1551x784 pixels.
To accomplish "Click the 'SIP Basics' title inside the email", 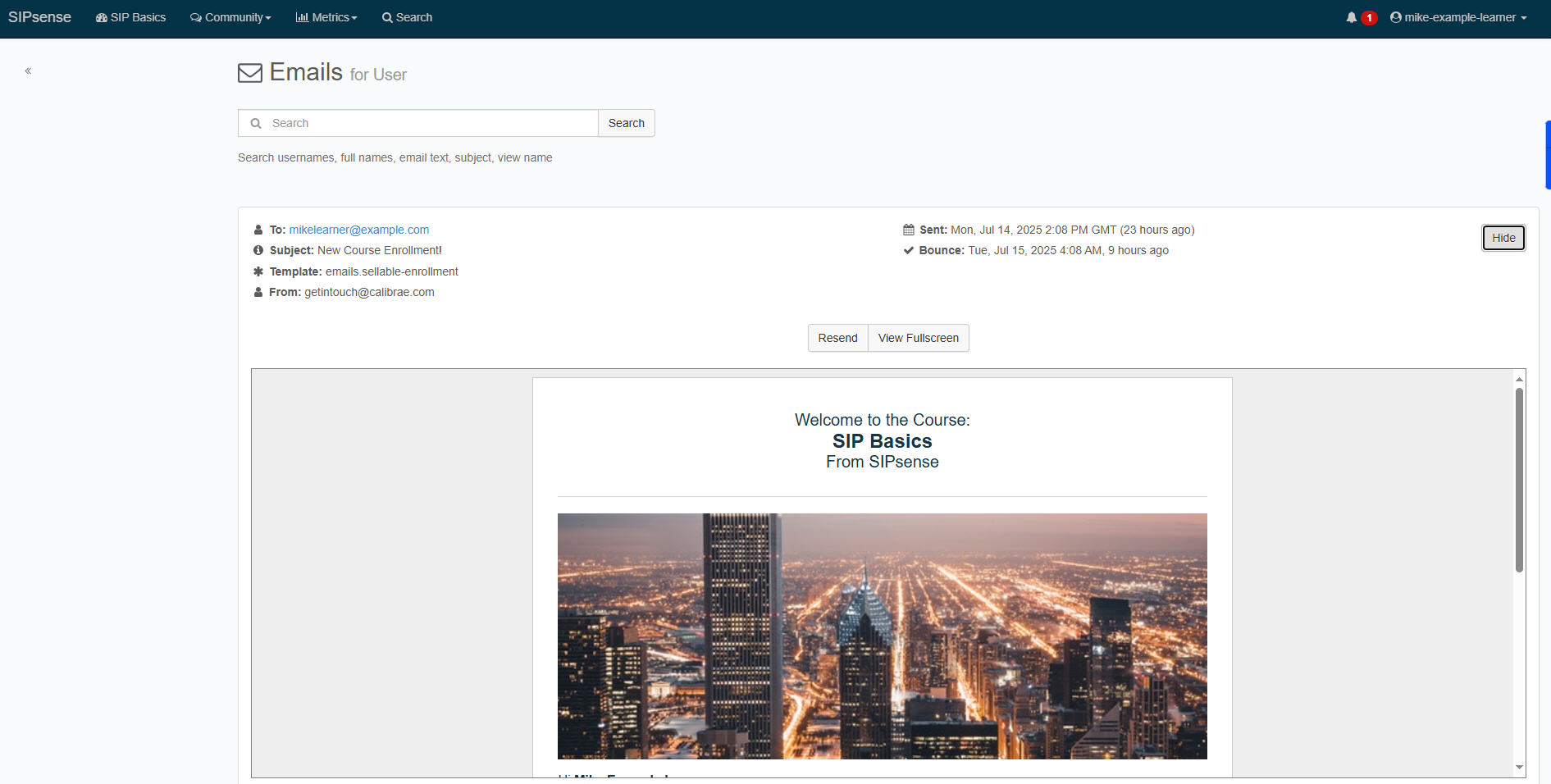I will (x=883, y=441).
